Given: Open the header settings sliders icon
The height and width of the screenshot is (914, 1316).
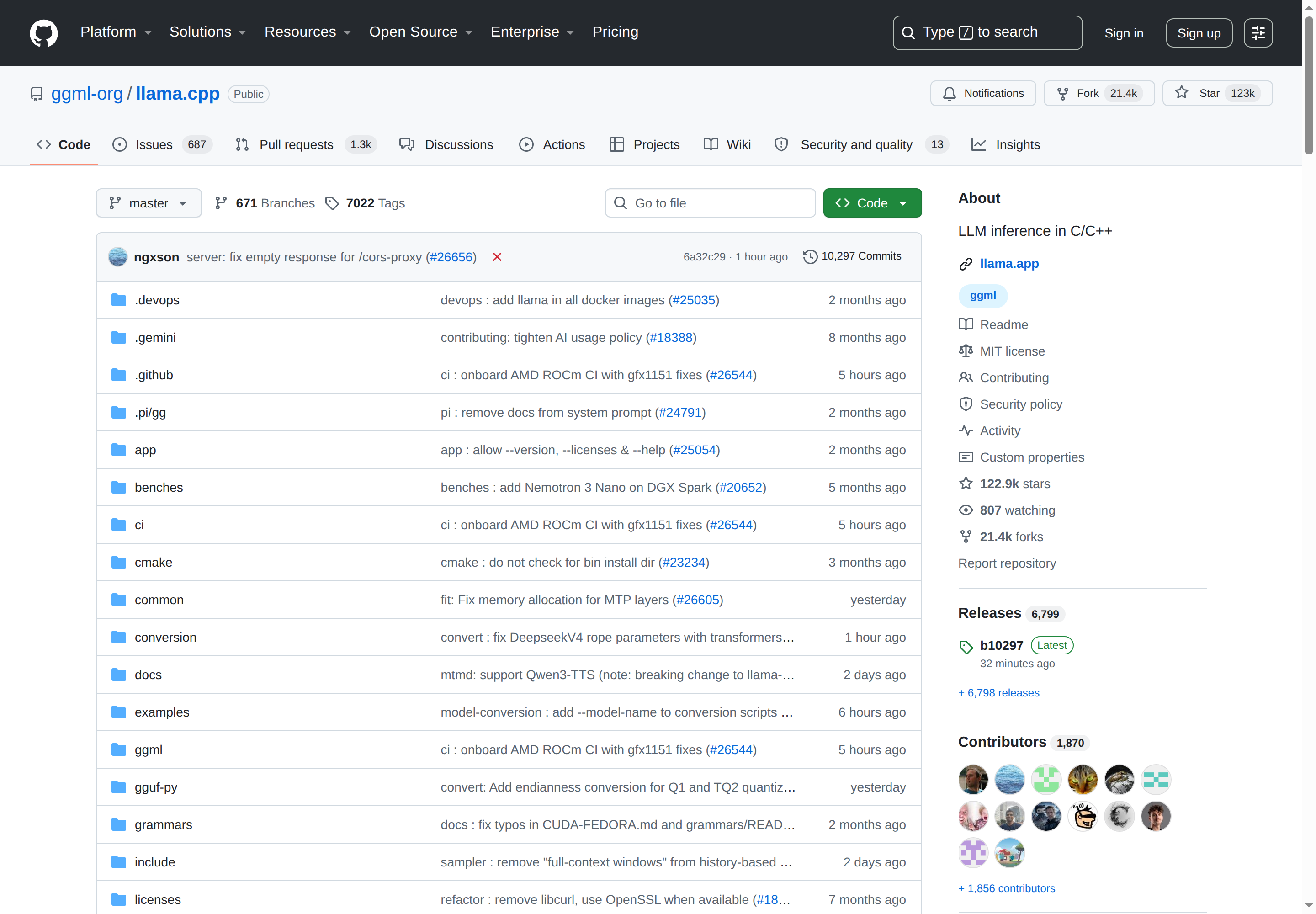Looking at the screenshot, I should (1258, 32).
